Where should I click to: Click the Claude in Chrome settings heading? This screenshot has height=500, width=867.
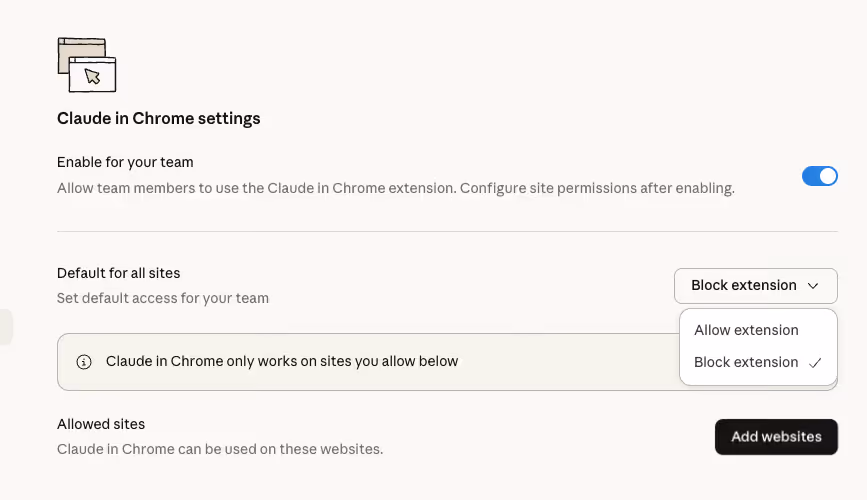pyautogui.click(x=158, y=118)
